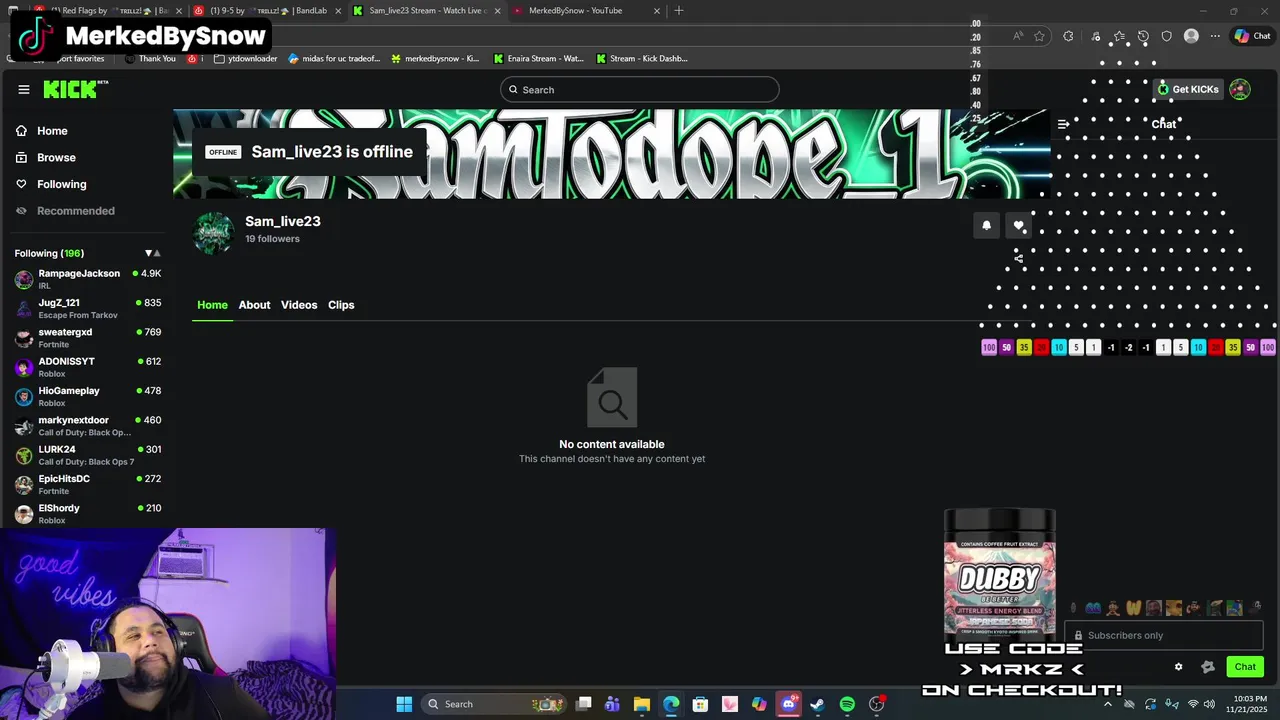Click the notification bell for Sam_live23
Viewport: 1280px width, 720px height.
(x=986, y=225)
